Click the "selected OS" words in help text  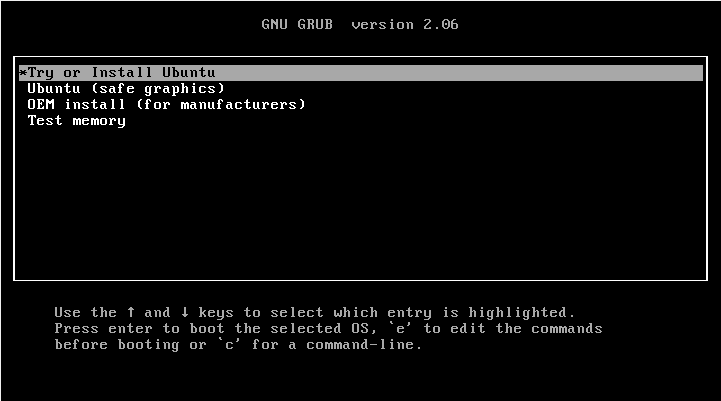(323, 328)
